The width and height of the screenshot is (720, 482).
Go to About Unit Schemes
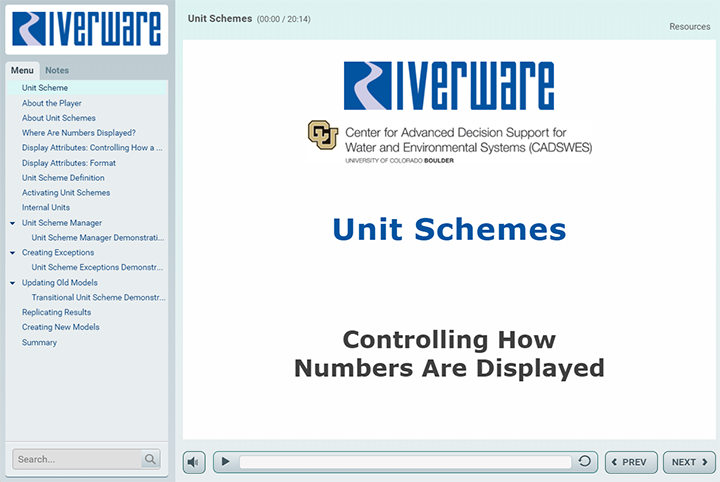tap(59, 118)
